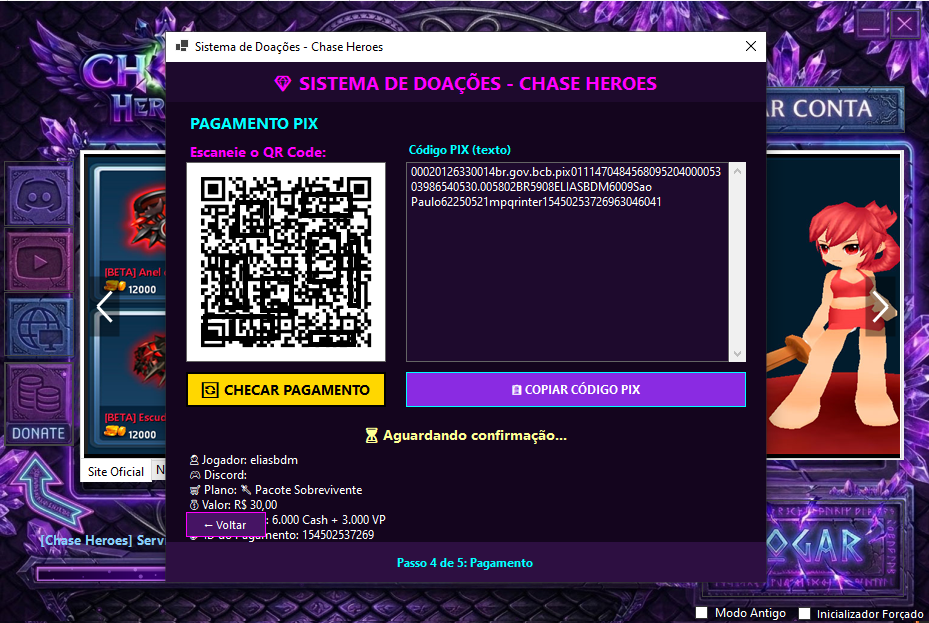Click inside the Código PIX text box
Viewport: 929px width, 623px height.
click(x=567, y=262)
